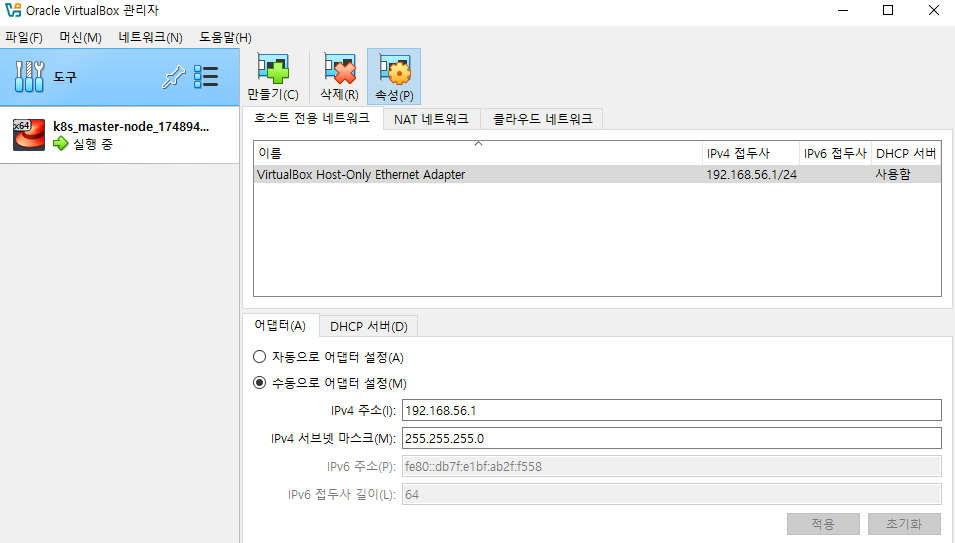Select the k8s_master-node_174894... VM entry
The width and height of the screenshot is (955, 543).
click(119, 135)
